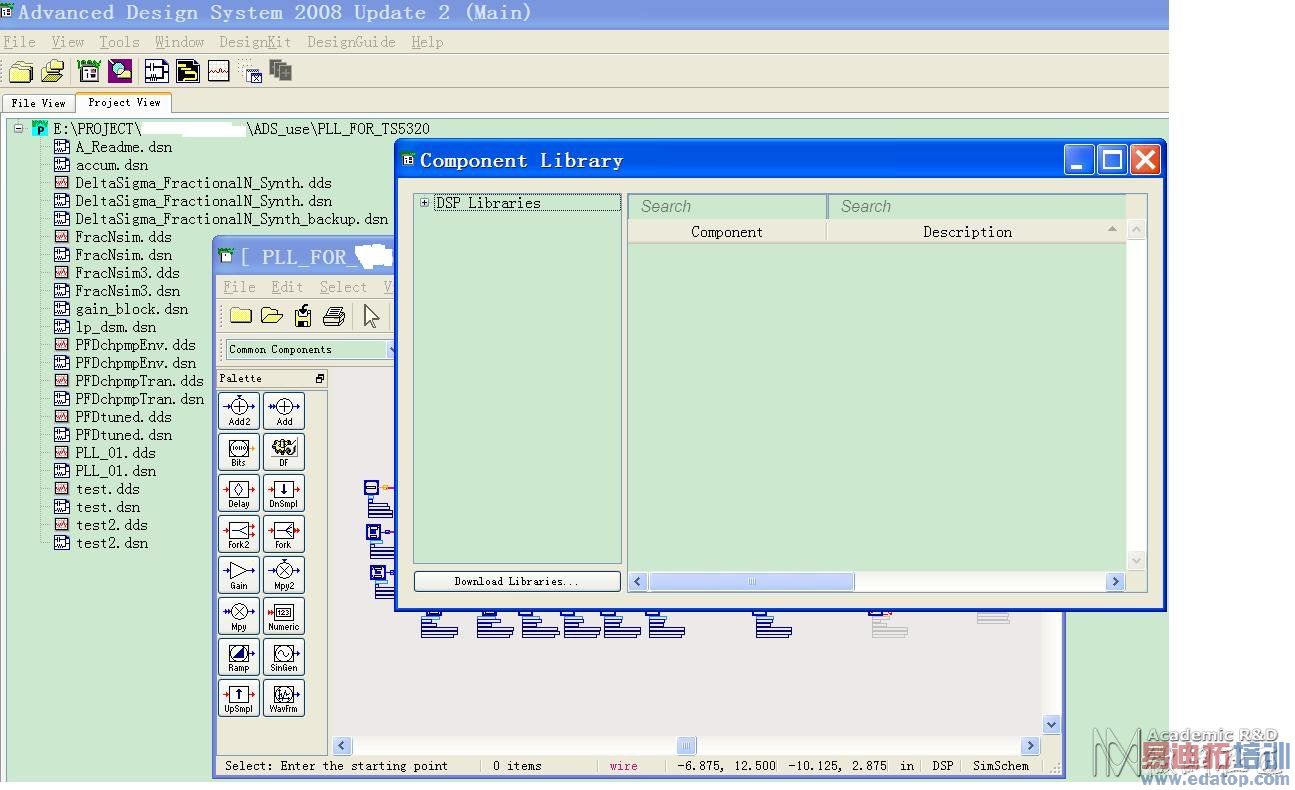Select the DF controller palette button
Screen dimensions: 1295x790
[x=284, y=452]
